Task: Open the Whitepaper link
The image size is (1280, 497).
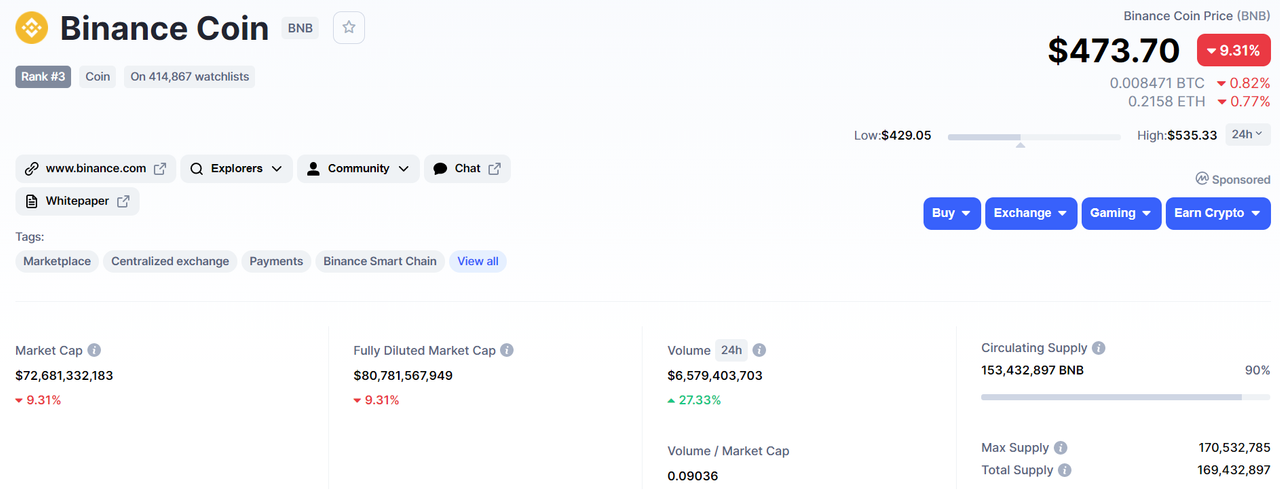Action: point(77,201)
